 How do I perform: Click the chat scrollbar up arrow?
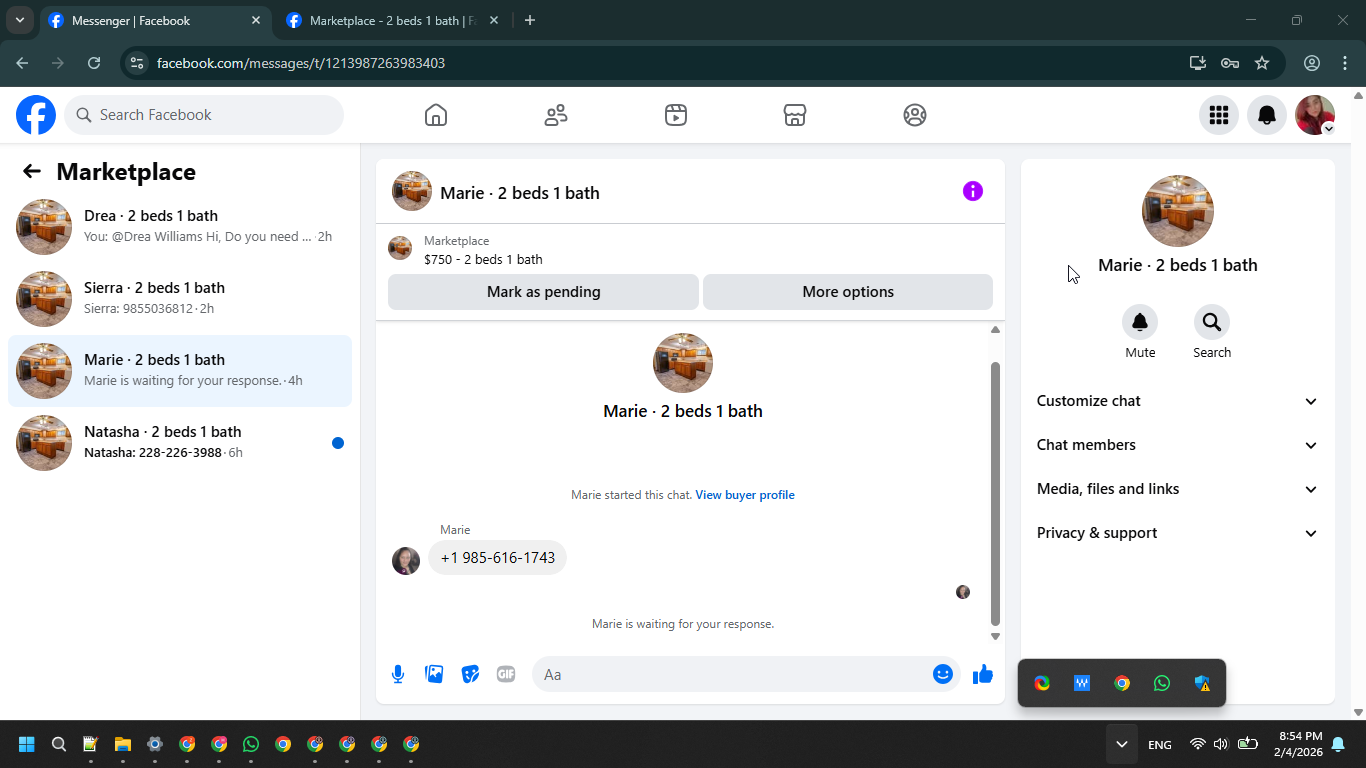995,330
